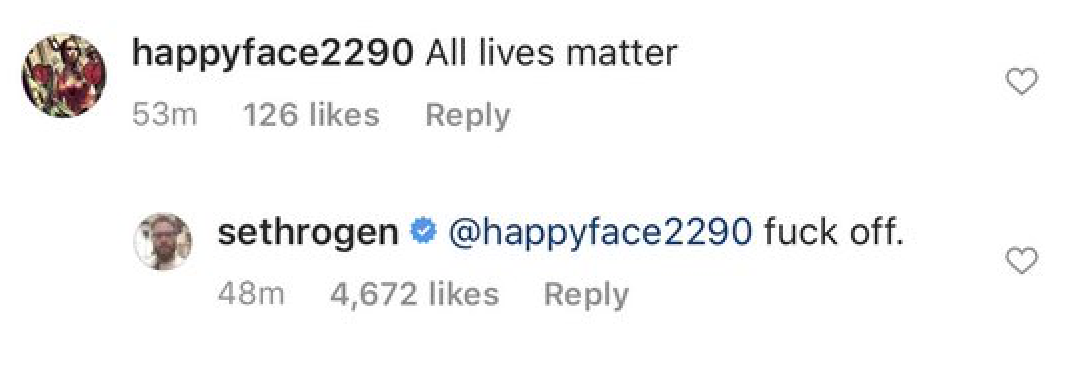This screenshot has width=1092, height=366.
Task: Show who gave the 4,672 likes
Action: coord(414,294)
